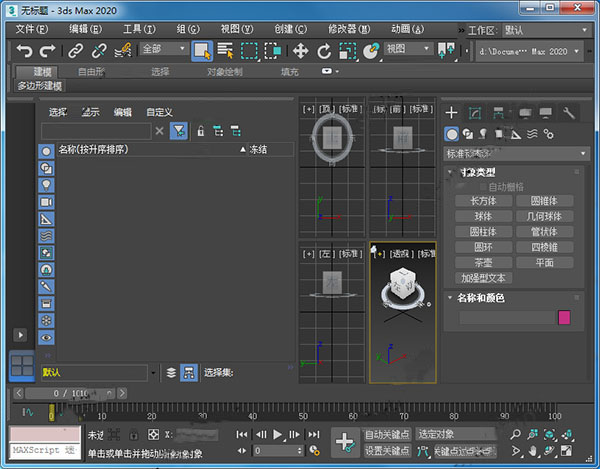Select the Link objects chain icon
Screen dimensions: 600x469
pos(75,50)
